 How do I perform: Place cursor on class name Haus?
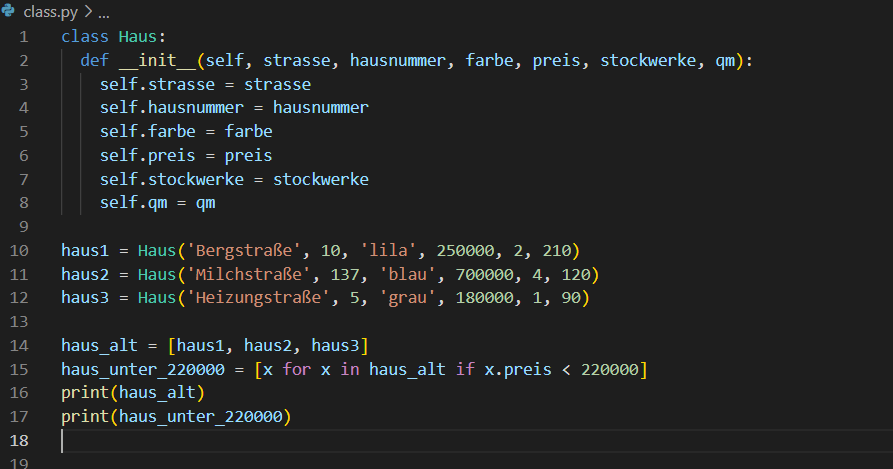point(135,36)
